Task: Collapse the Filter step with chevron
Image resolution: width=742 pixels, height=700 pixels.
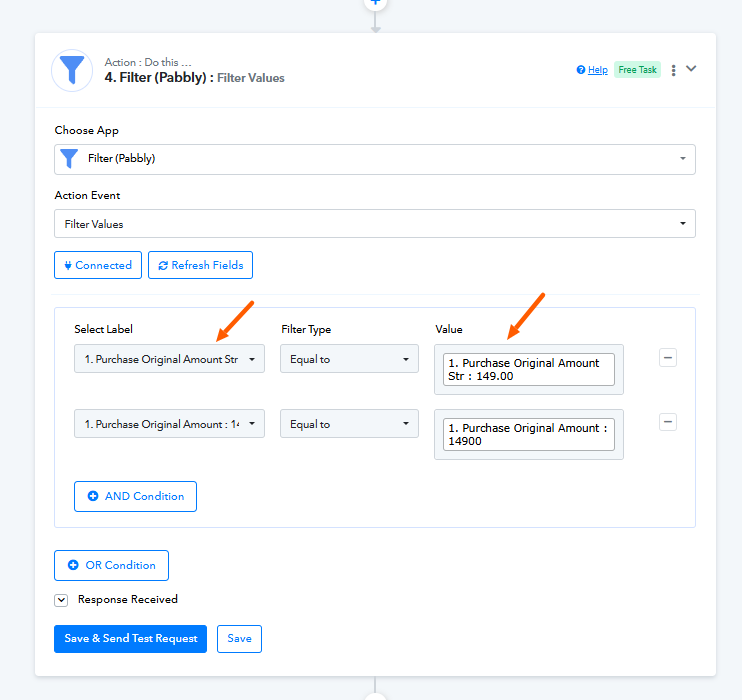Action: (x=691, y=69)
